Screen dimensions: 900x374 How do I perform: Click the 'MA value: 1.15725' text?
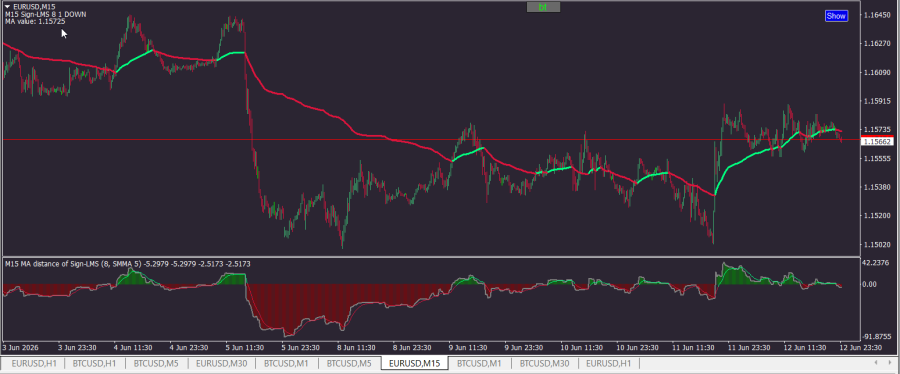(x=35, y=21)
